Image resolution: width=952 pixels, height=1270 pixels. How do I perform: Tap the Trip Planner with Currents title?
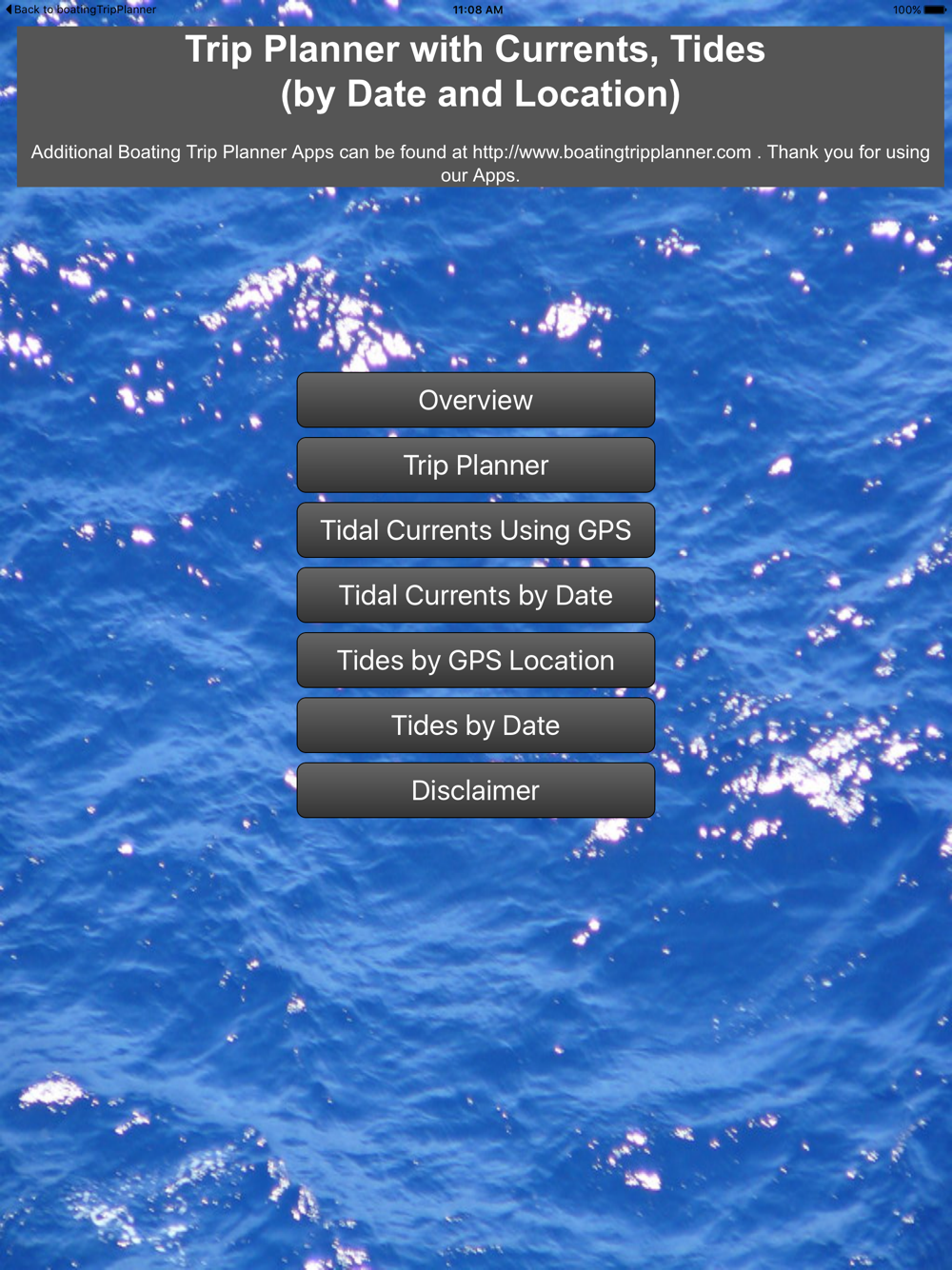[476, 71]
